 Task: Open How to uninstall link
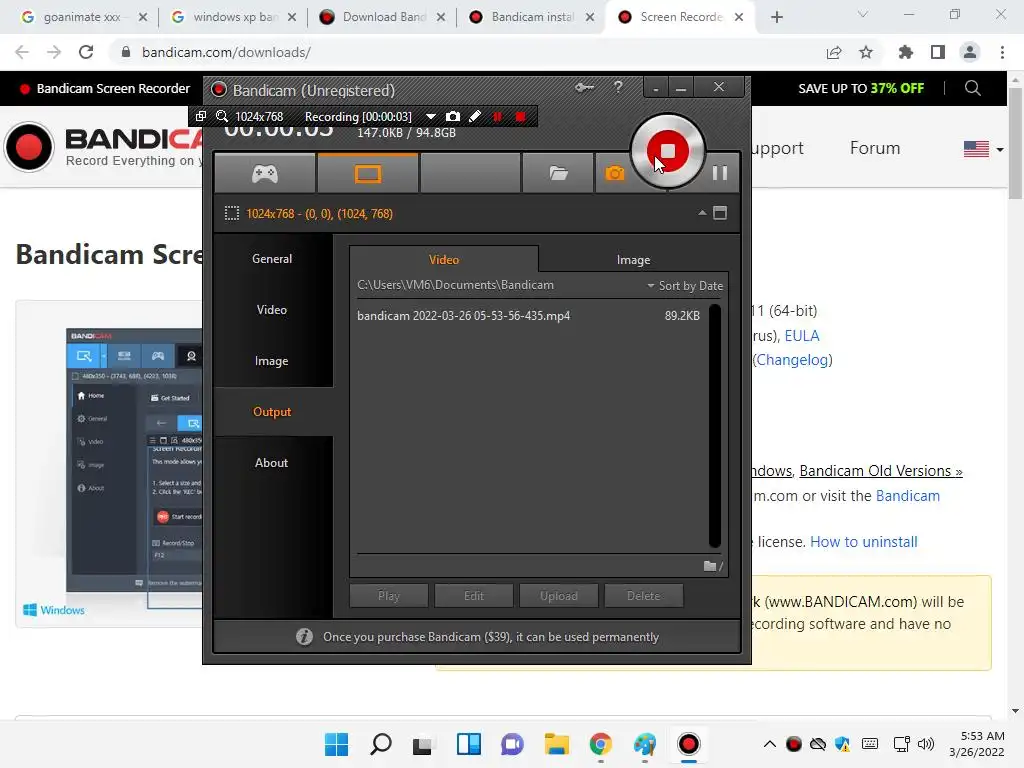click(863, 541)
